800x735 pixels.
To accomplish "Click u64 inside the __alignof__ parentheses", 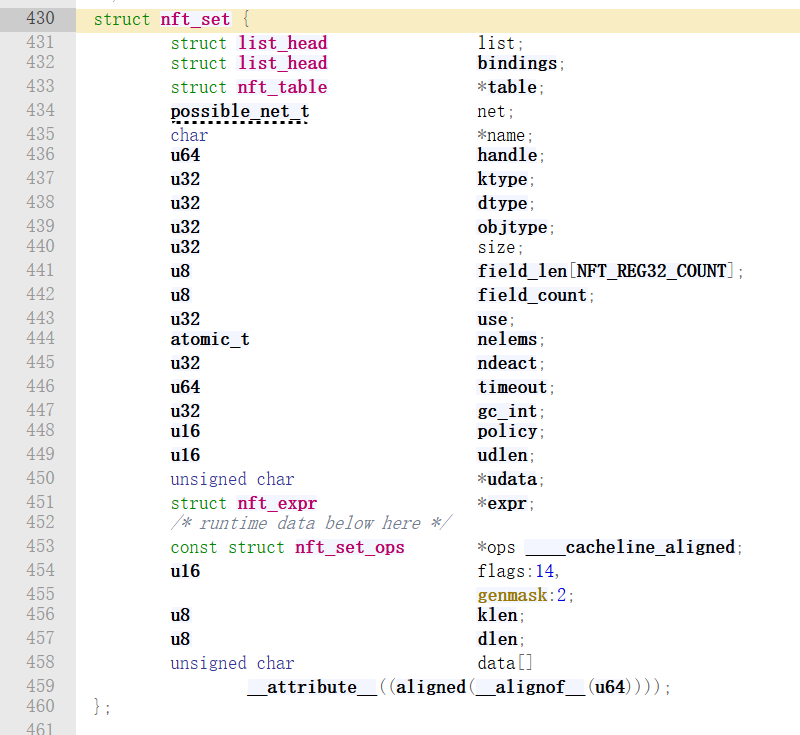I will tap(610, 687).
